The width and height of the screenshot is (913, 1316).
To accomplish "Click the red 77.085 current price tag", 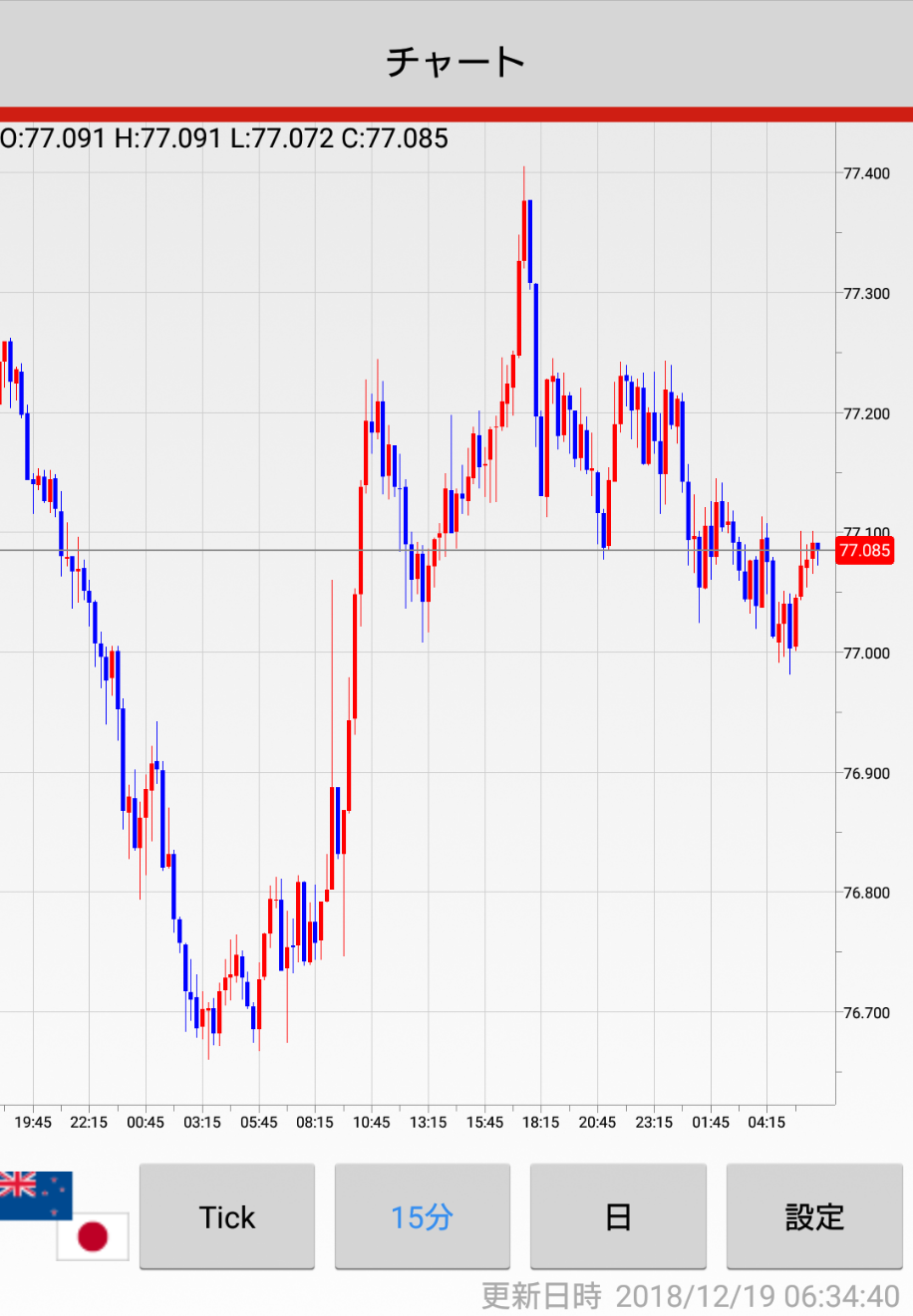I will (x=863, y=551).
